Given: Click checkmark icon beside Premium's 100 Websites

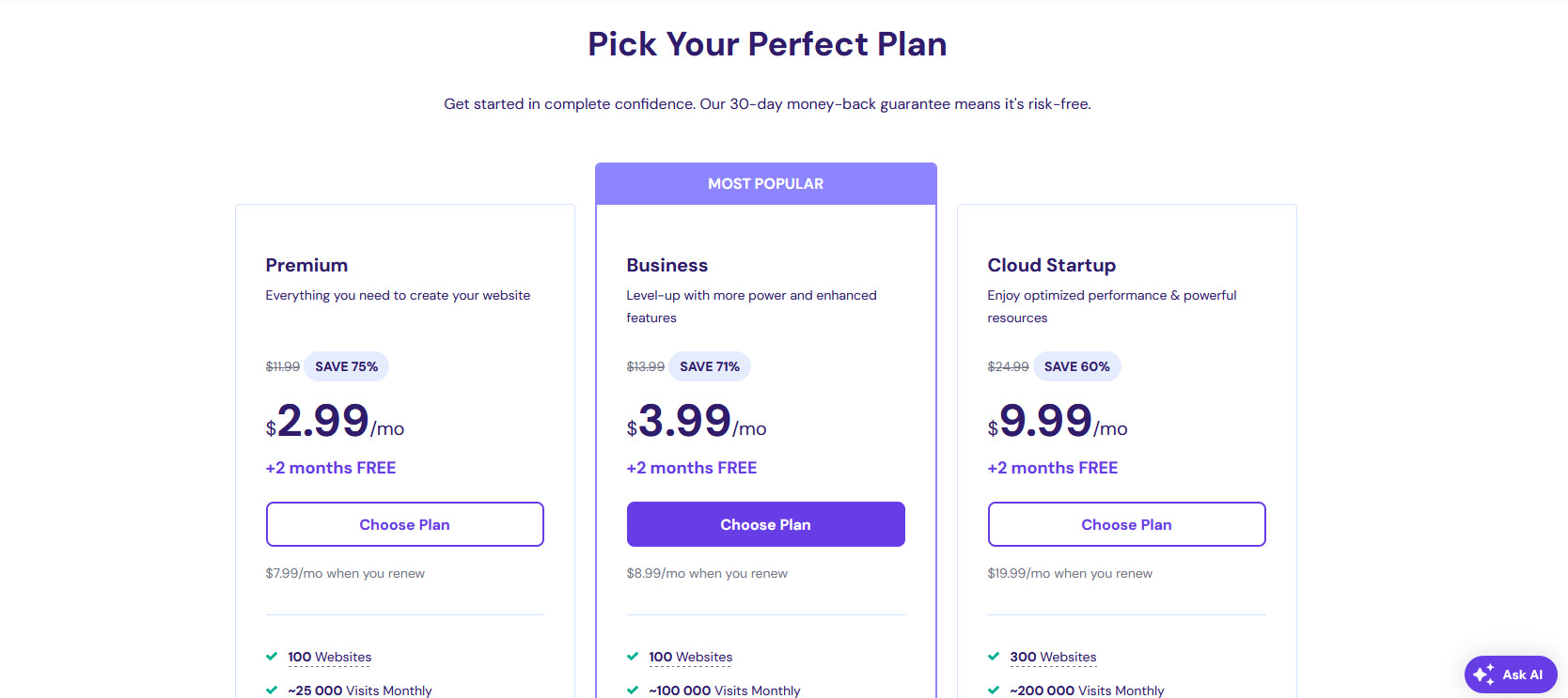Looking at the screenshot, I should click(x=272, y=657).
